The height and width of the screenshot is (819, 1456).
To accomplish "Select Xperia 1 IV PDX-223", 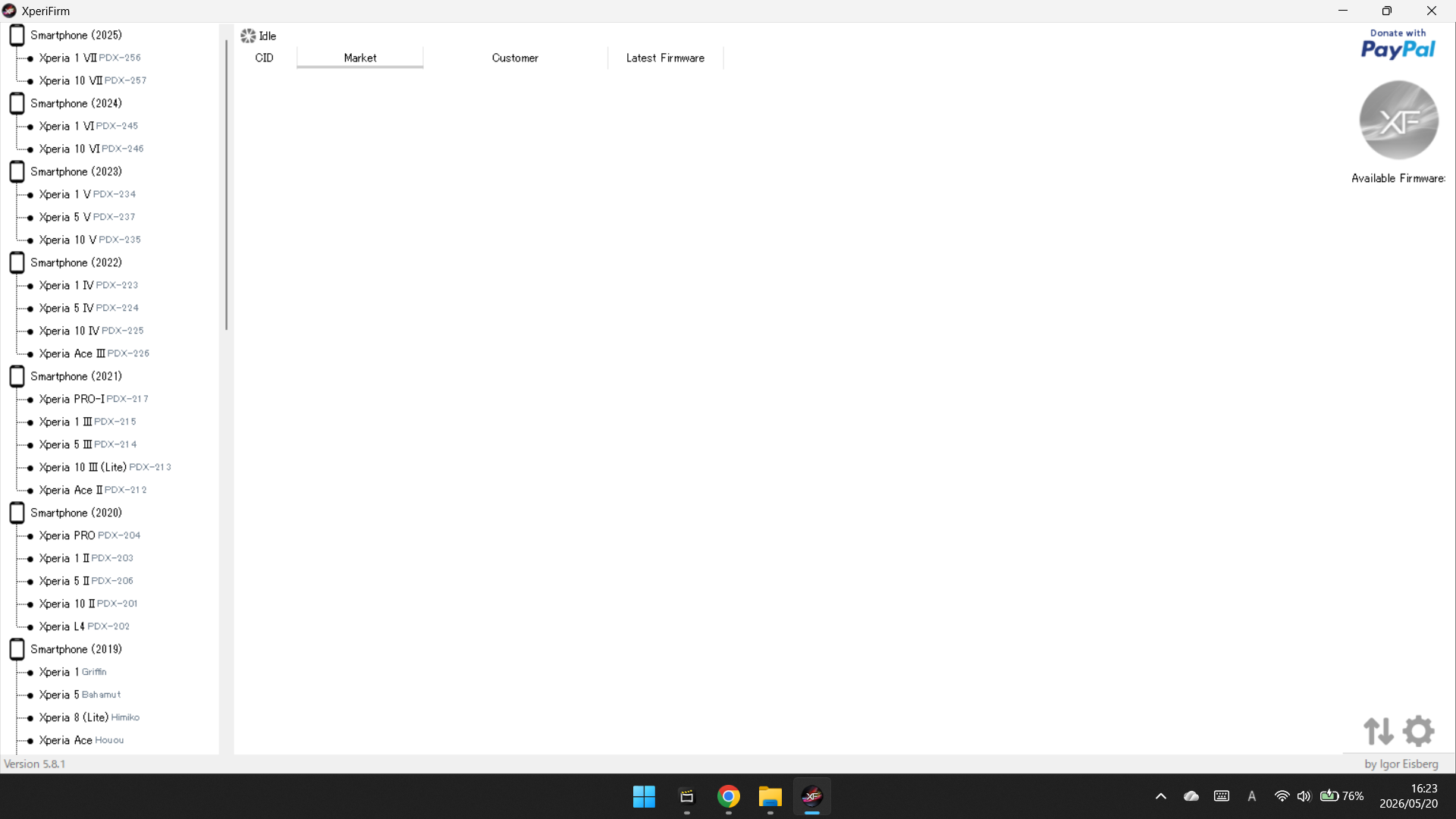I will [89, 285].
